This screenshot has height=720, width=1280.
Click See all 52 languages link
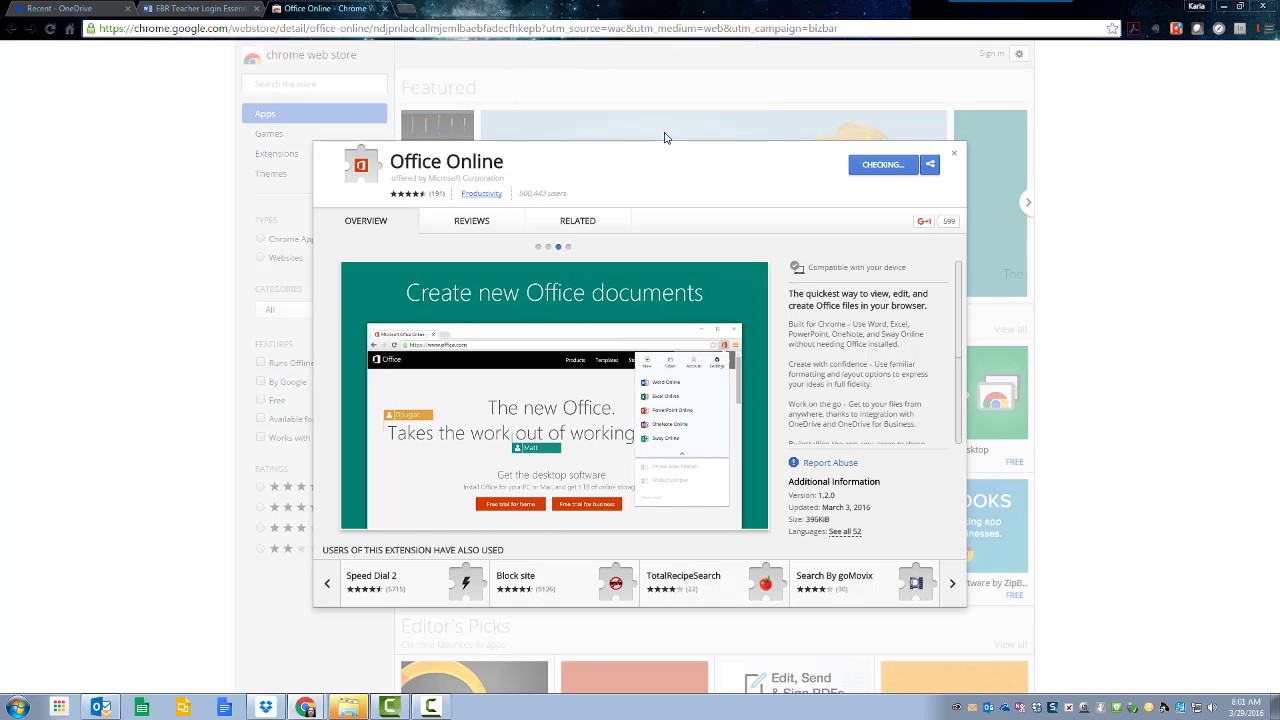pyautogui.click(x=845, y=531)
